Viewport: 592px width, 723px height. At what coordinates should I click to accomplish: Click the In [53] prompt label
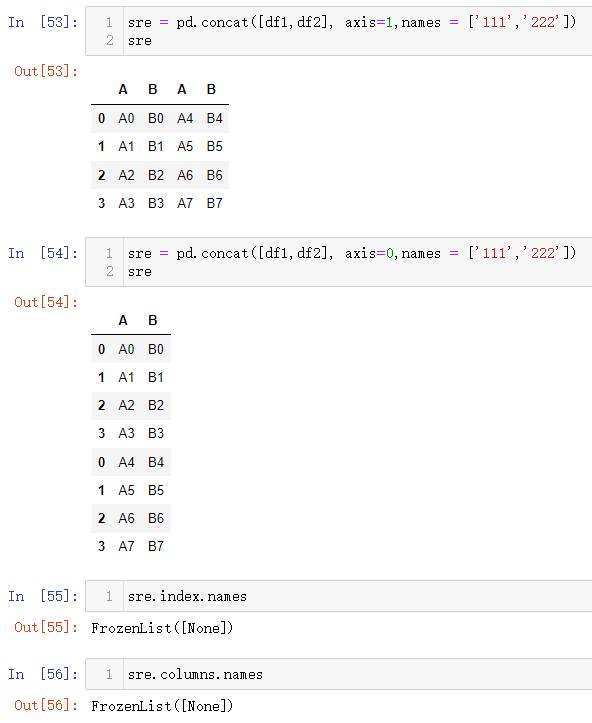click(43, 22)
